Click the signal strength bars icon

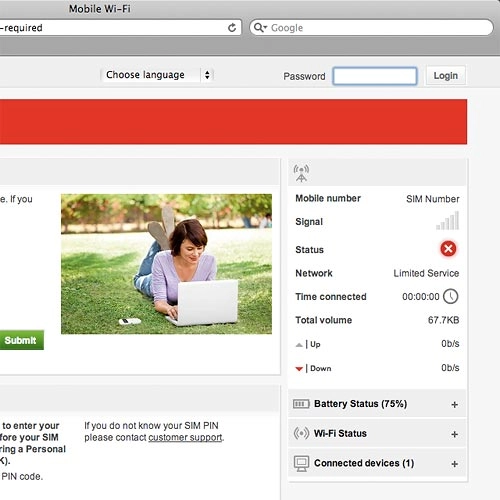tap(448, 221)
